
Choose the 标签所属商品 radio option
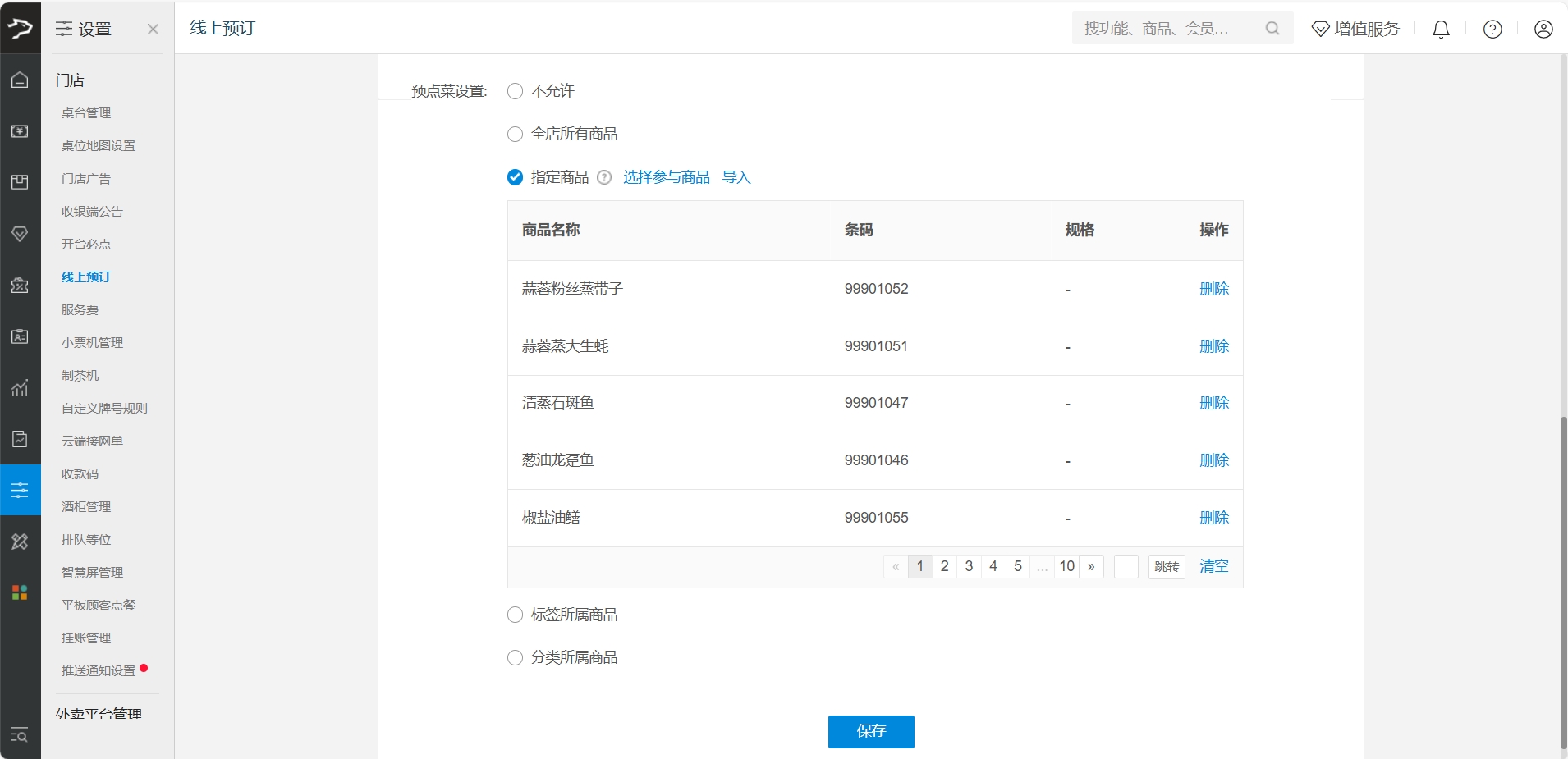[x=516, y=615]
